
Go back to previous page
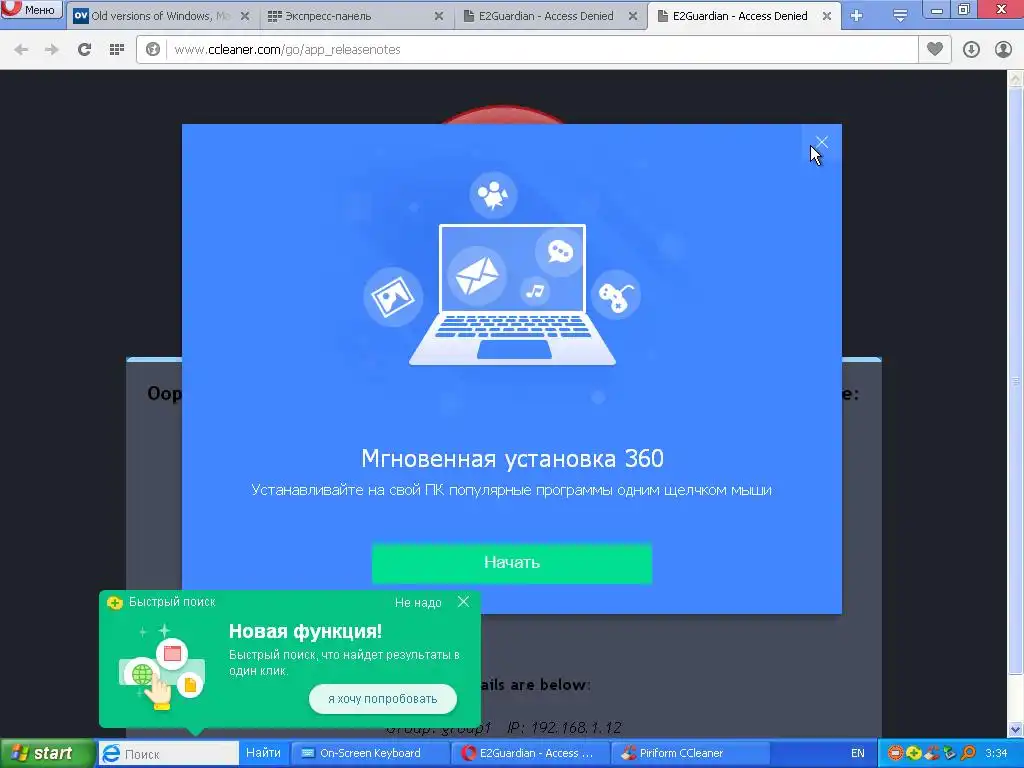(21, 50)
